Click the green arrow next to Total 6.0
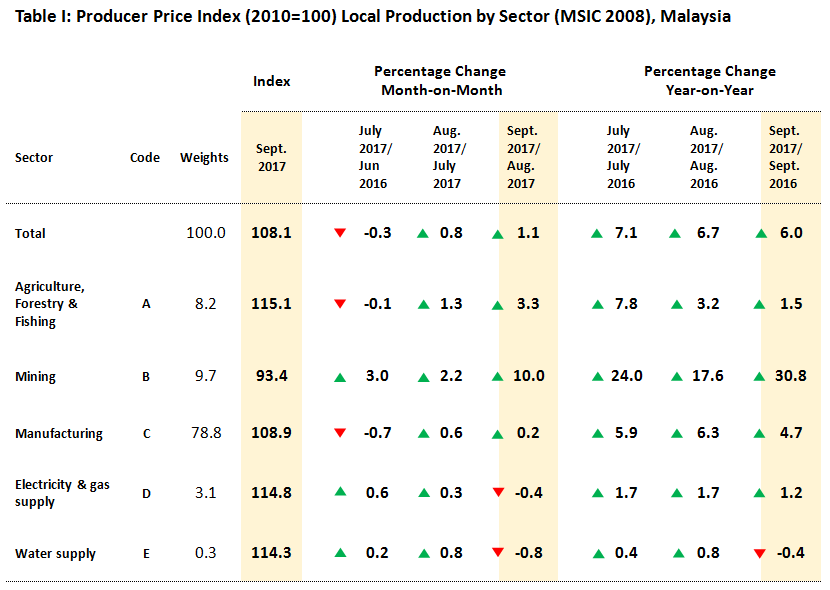 pos(760,233)
